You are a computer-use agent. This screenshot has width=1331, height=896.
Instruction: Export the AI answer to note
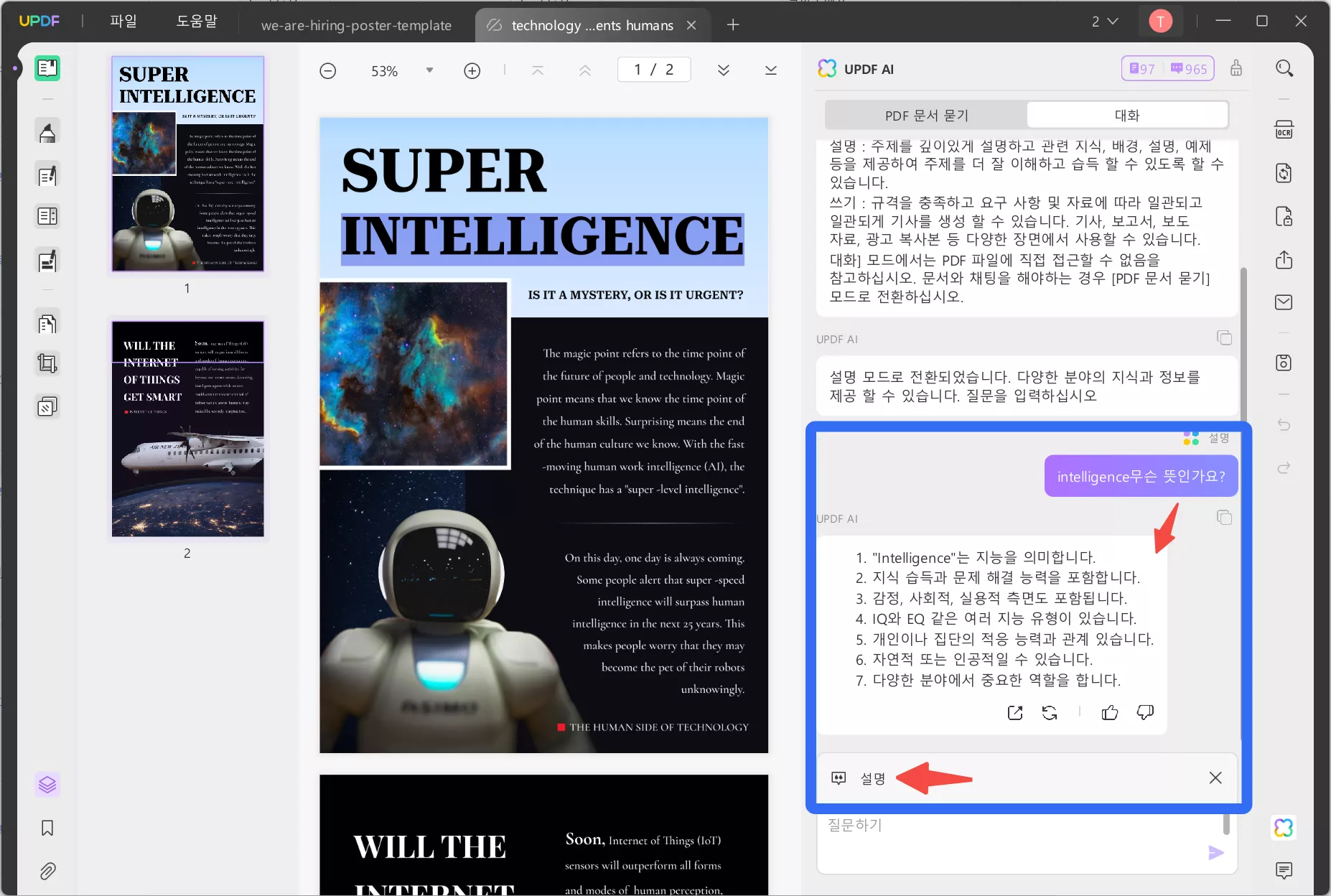coord(1015,712)
